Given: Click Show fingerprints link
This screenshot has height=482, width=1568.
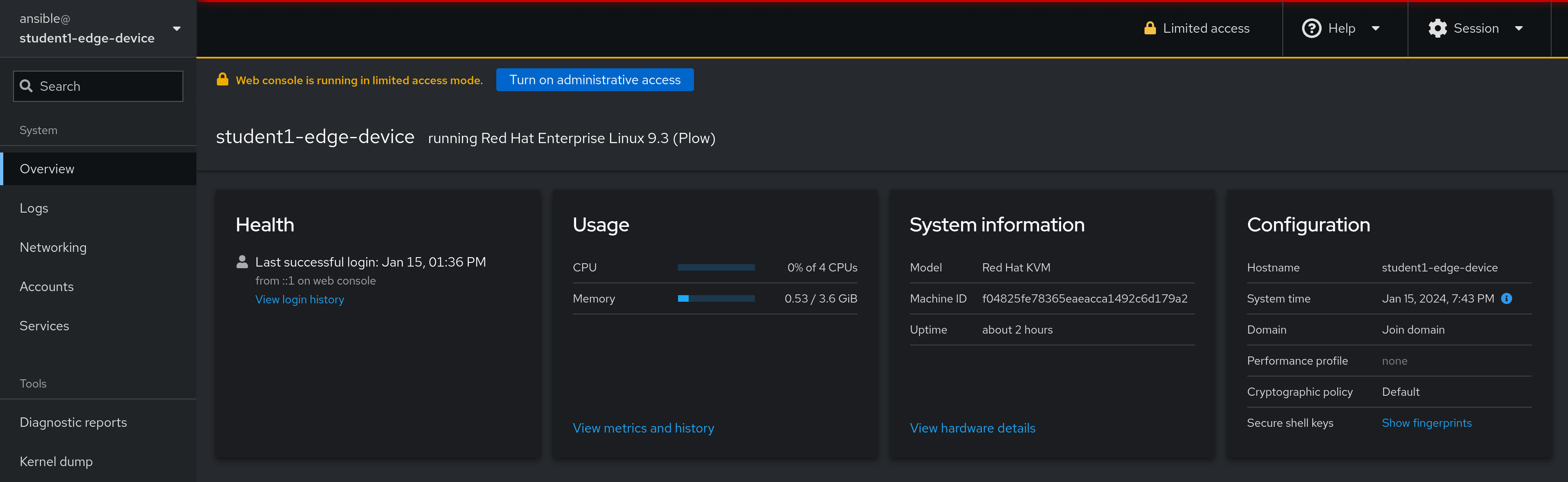Looking at the screenshot, I should click(1426, 423).
